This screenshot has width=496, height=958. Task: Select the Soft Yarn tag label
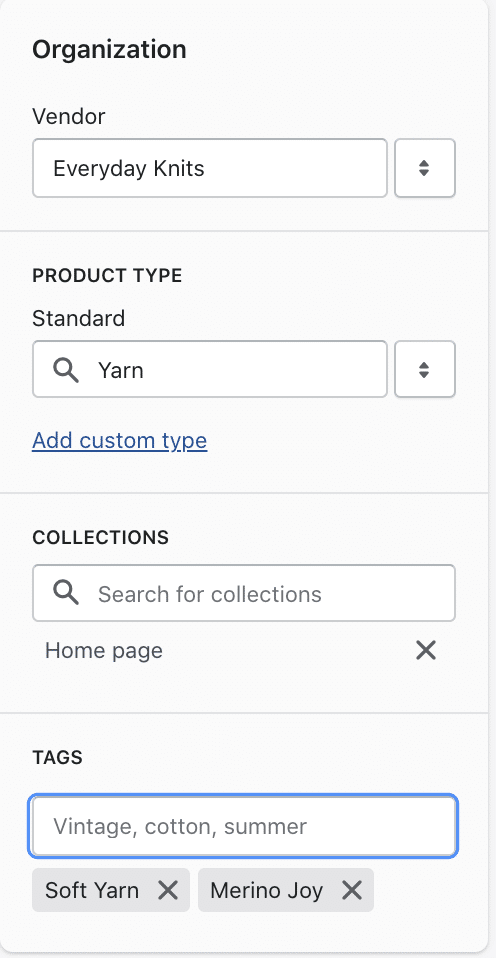click(92, 890)
